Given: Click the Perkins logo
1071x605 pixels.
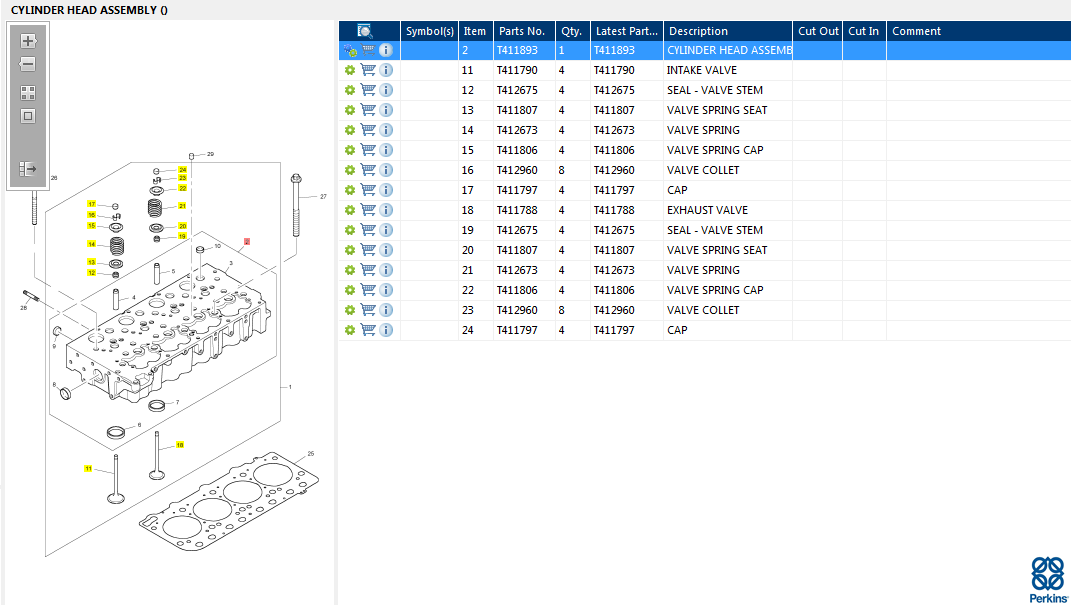Looking at the screenshot, I should point(1048,580).
